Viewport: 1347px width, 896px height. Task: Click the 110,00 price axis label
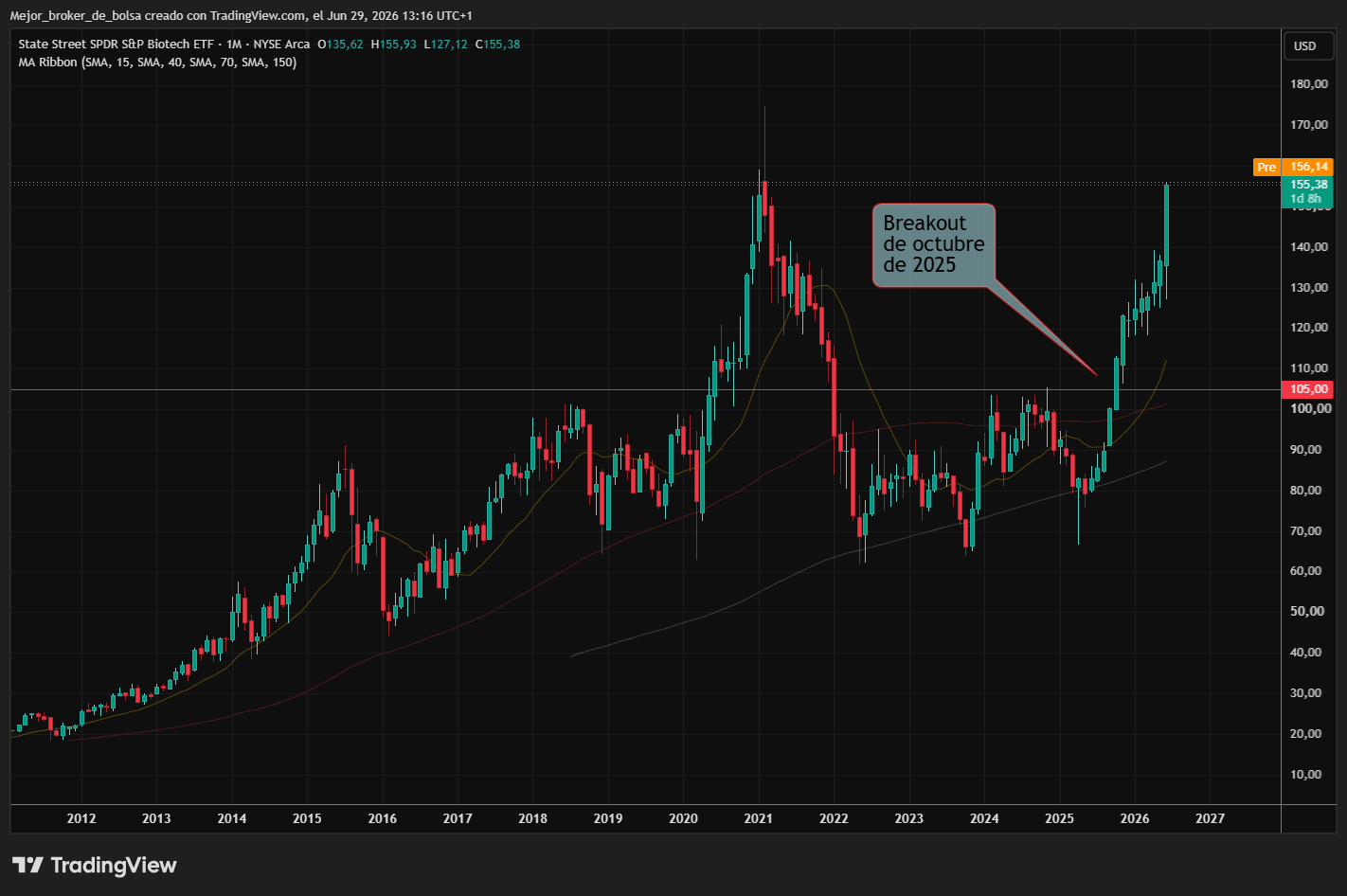click(x=1310, y=368)
